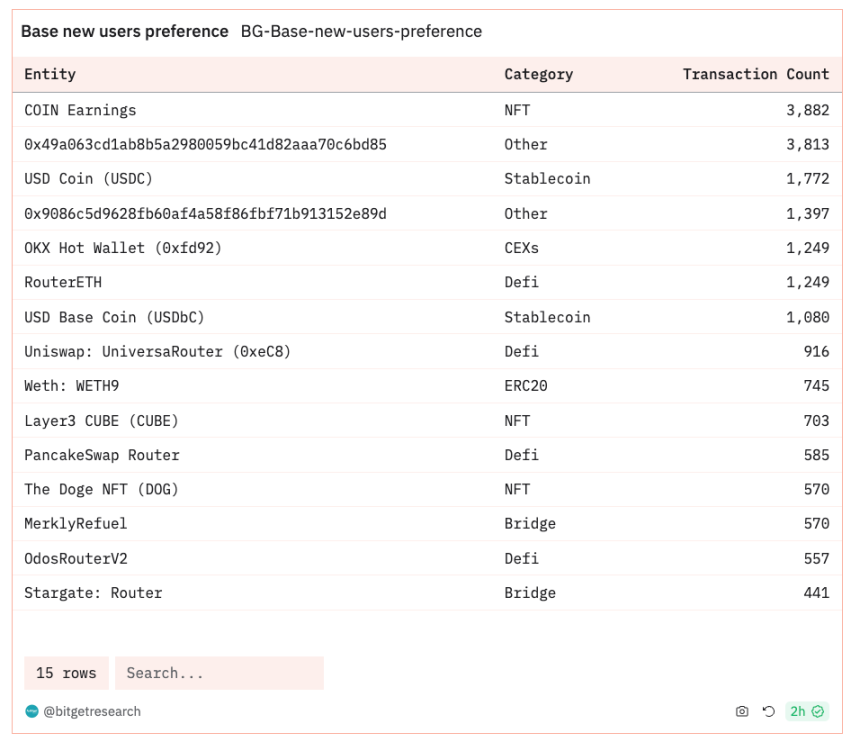Click the green 2h freshness badge
The width and height of the screenshot is (851, 742).
pos(807,711)
